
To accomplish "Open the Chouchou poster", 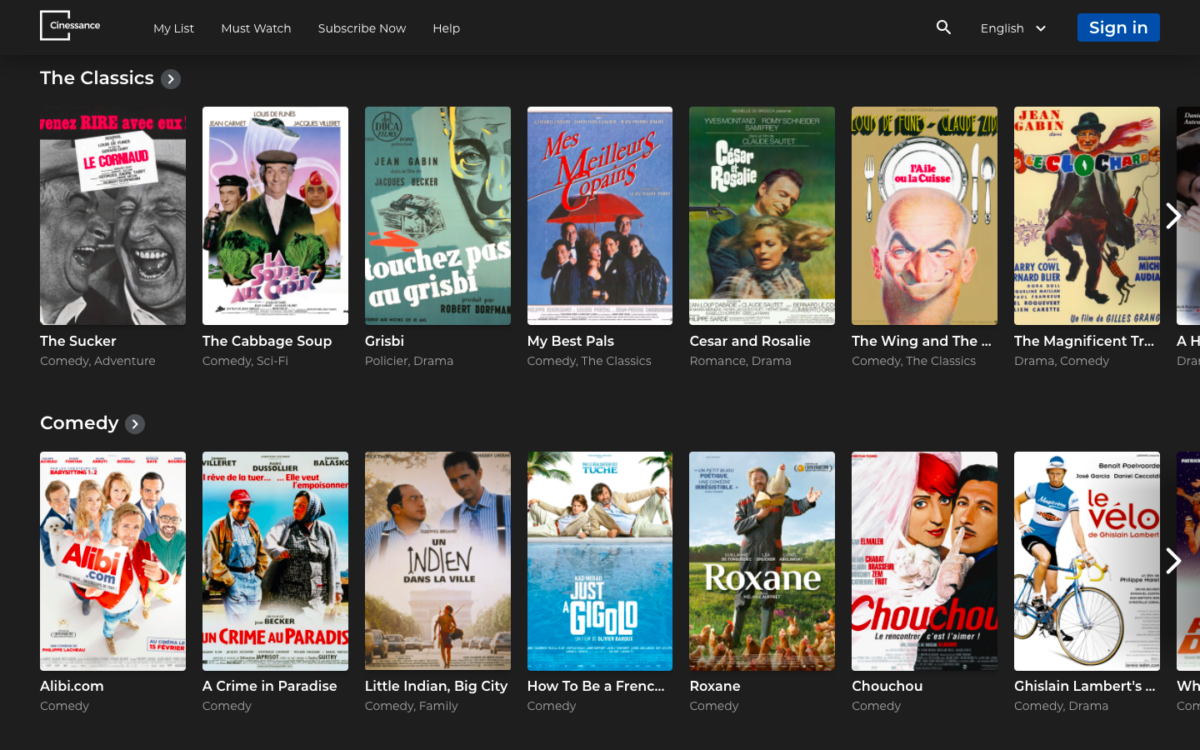I will click(925, 561).
